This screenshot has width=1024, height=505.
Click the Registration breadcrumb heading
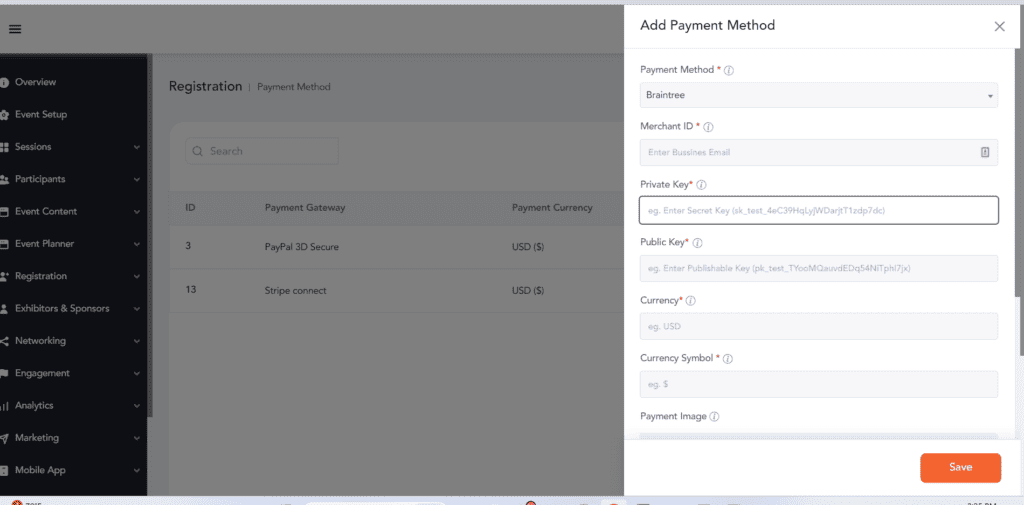pyautogui.click(x=205, y=86)
